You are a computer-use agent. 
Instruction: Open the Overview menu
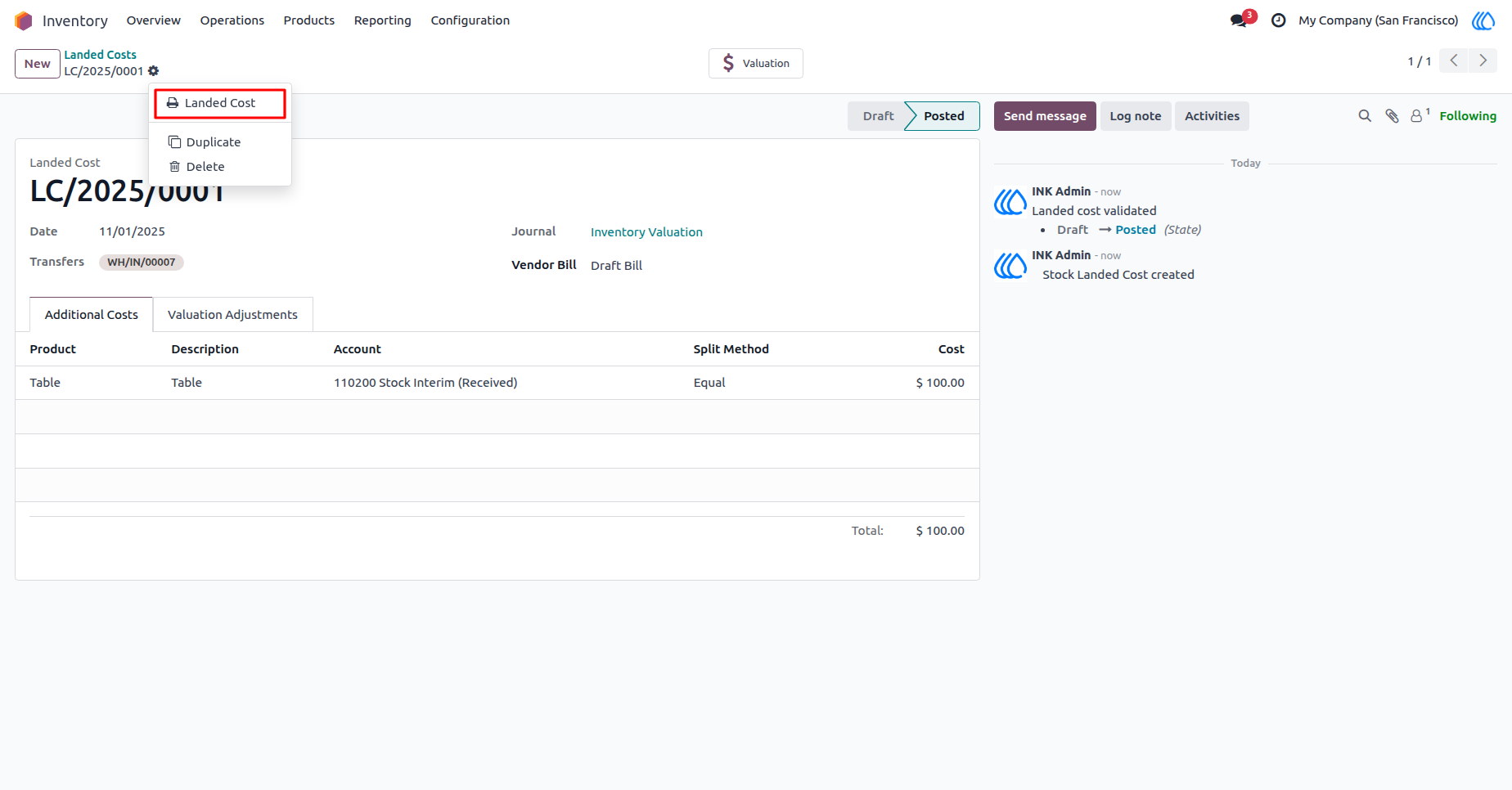(x=154, y=20)
